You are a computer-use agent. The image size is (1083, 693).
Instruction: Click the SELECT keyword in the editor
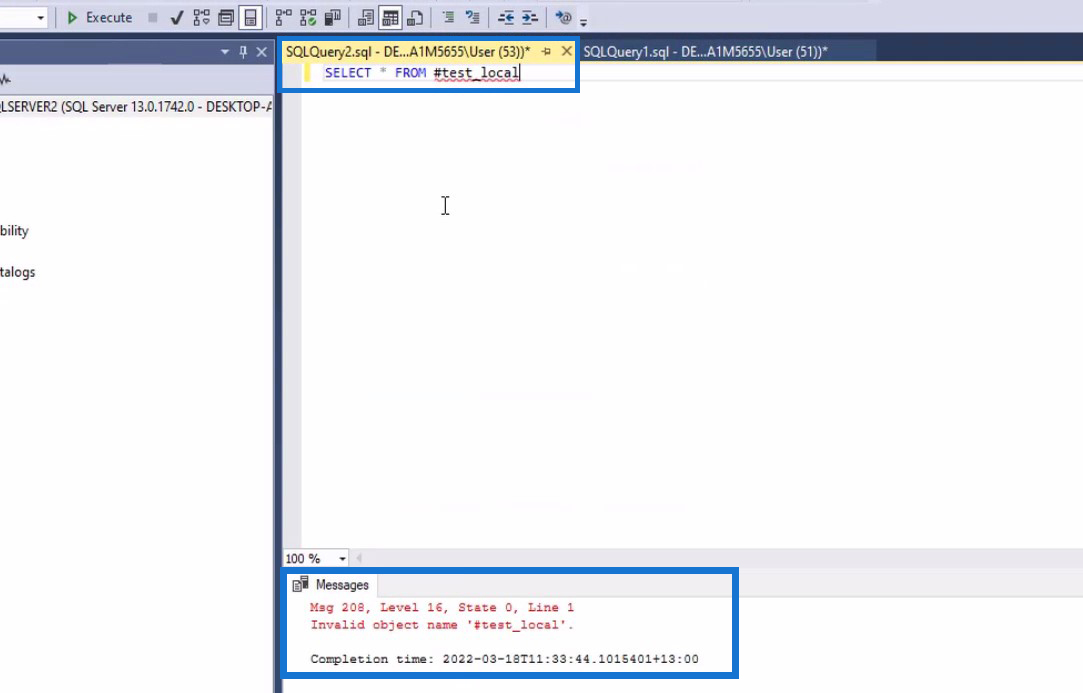tap(348, 73)
